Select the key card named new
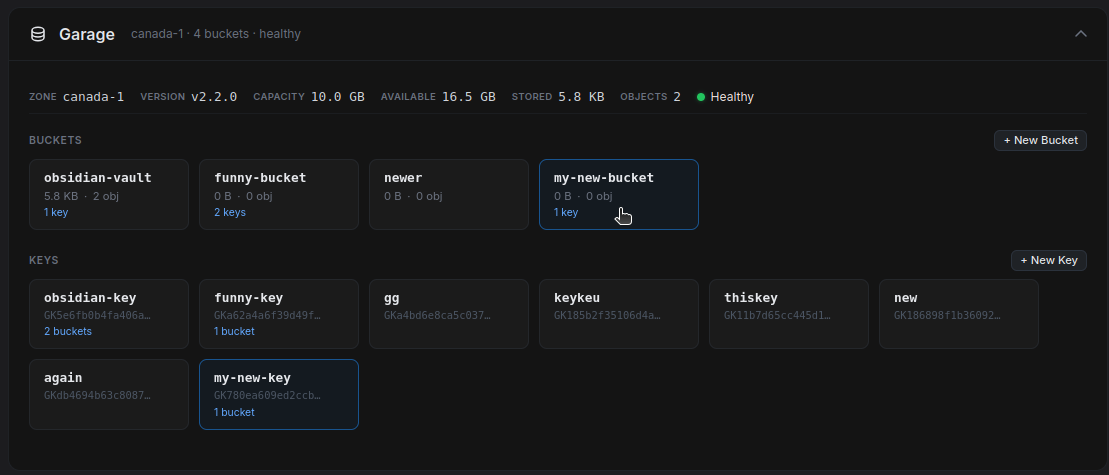Viewport: 1109px width, 475px height. [958, 314]
